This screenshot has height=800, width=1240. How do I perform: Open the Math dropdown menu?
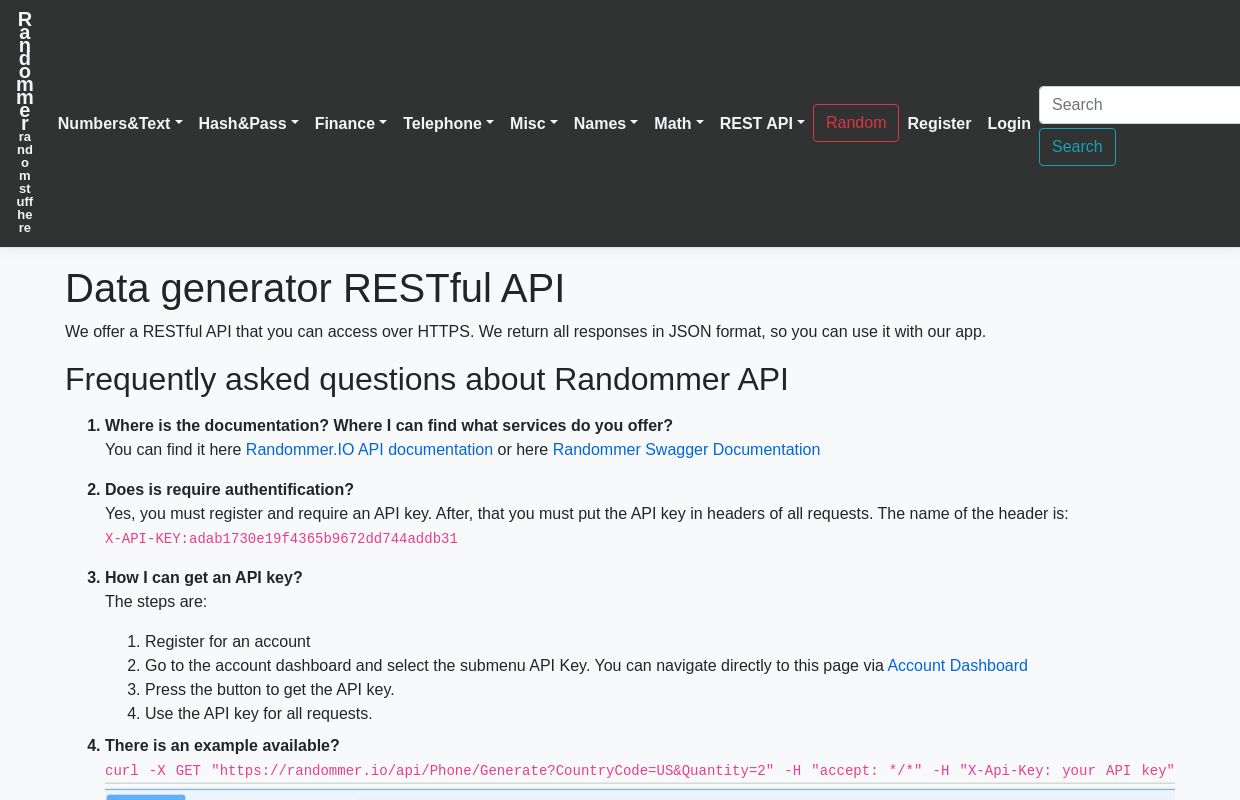click(x=678, y=123)
